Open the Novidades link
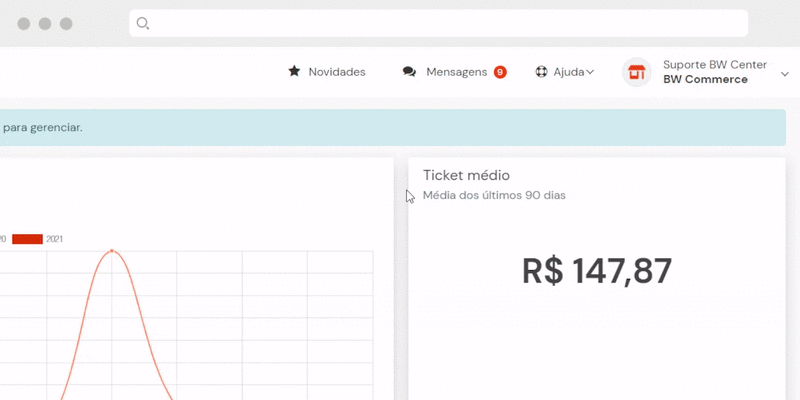 click(x=337, y=72)
